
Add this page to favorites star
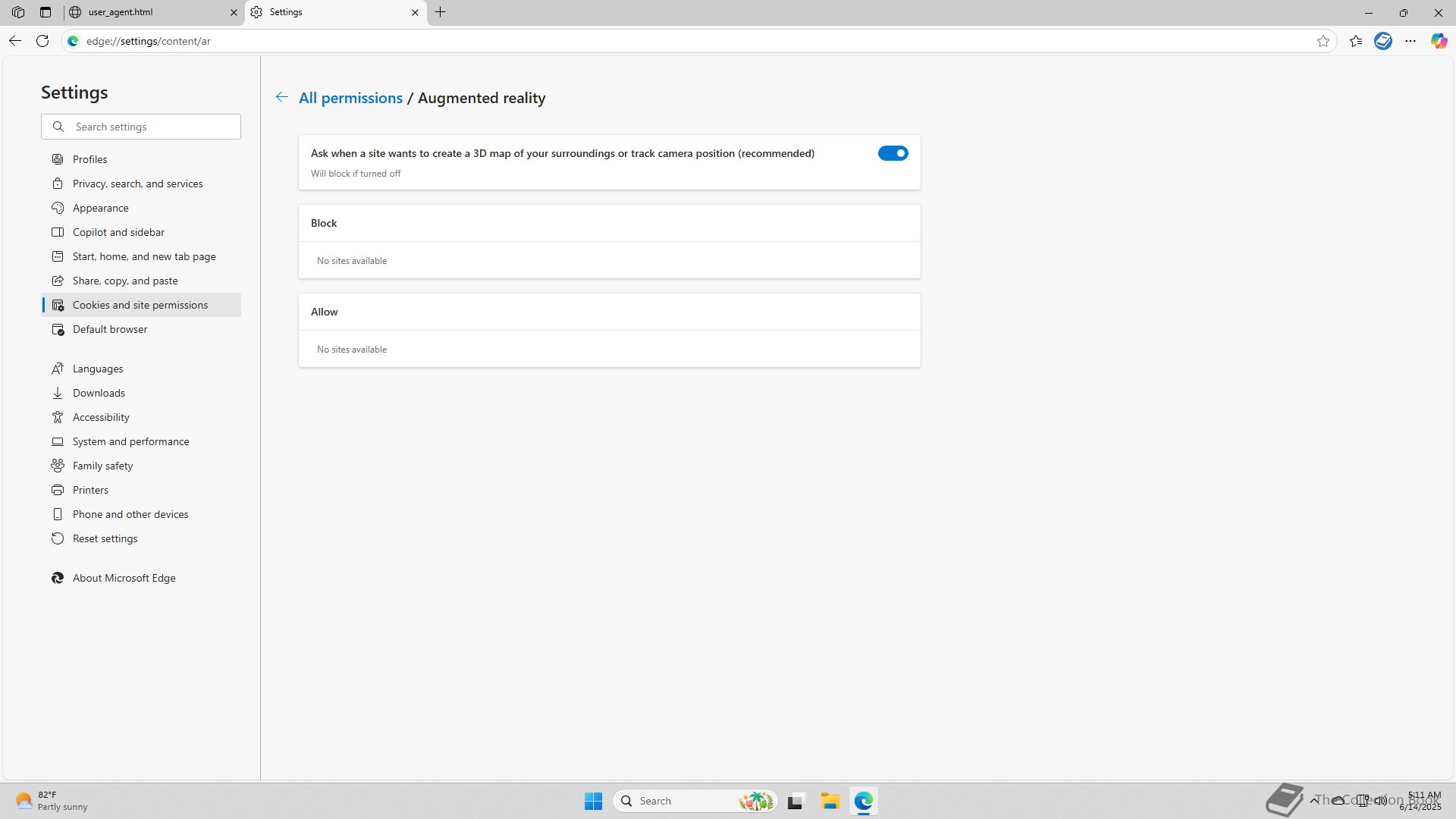click(1323, 41)
